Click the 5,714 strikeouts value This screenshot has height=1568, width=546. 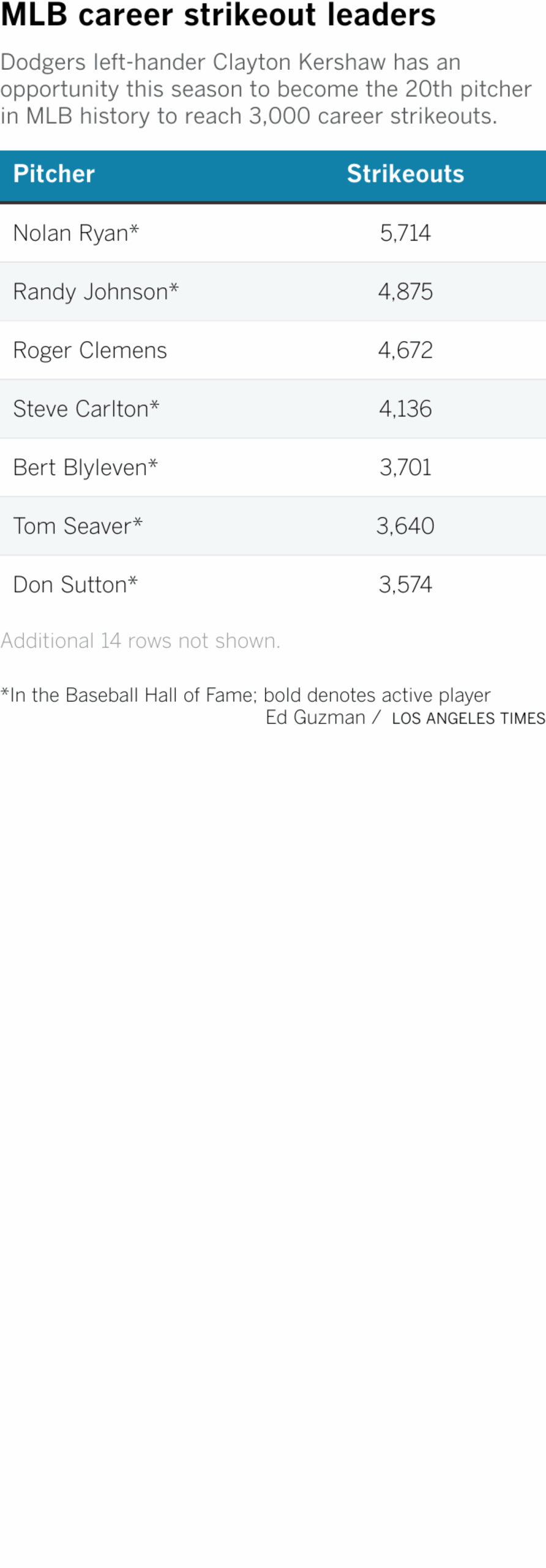[405, 233]
